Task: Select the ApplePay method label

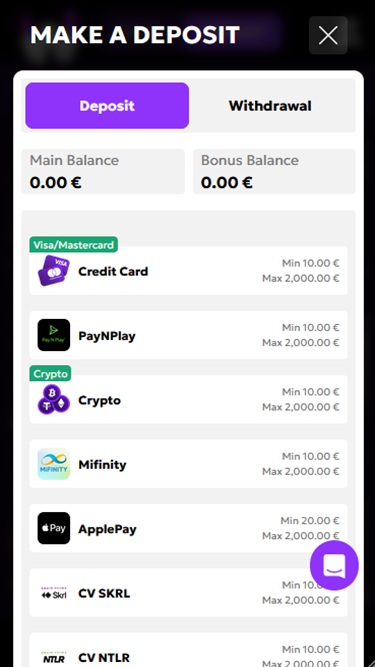Action: (107, 529)
